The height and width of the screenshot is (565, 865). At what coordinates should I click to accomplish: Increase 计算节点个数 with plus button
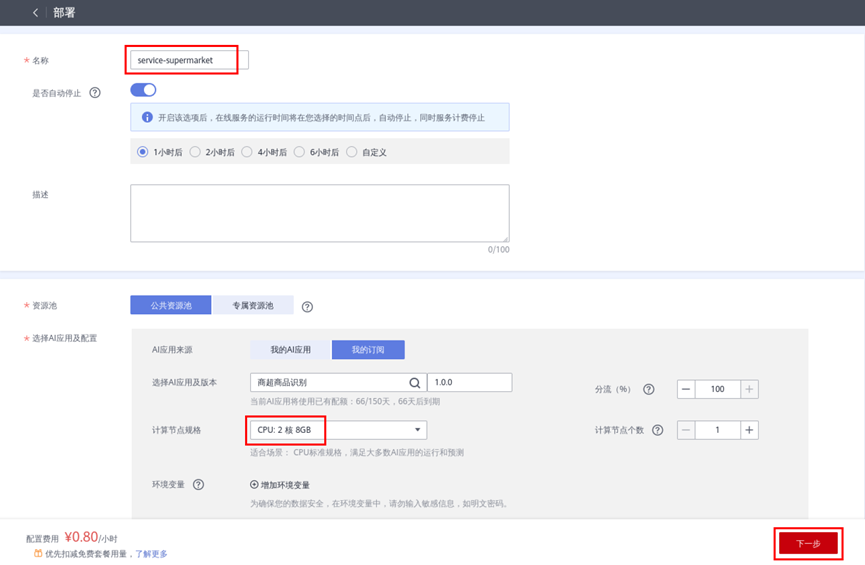pyautogui.click(x=749, y=430)
